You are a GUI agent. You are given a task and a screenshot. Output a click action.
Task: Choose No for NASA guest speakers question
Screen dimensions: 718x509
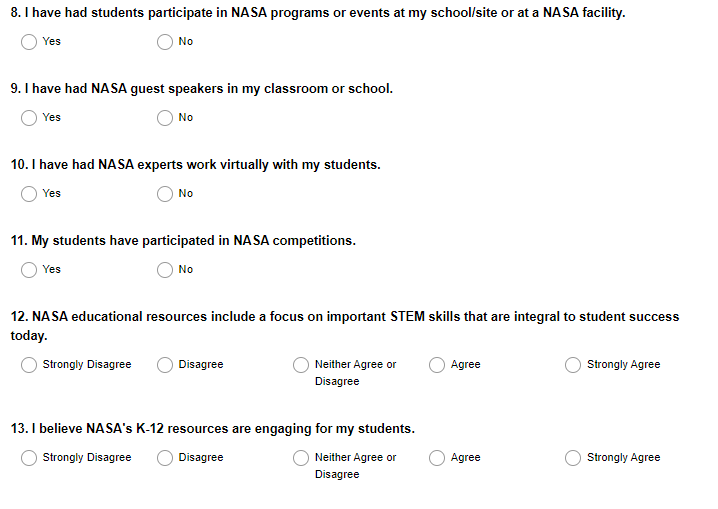(166, 118)
